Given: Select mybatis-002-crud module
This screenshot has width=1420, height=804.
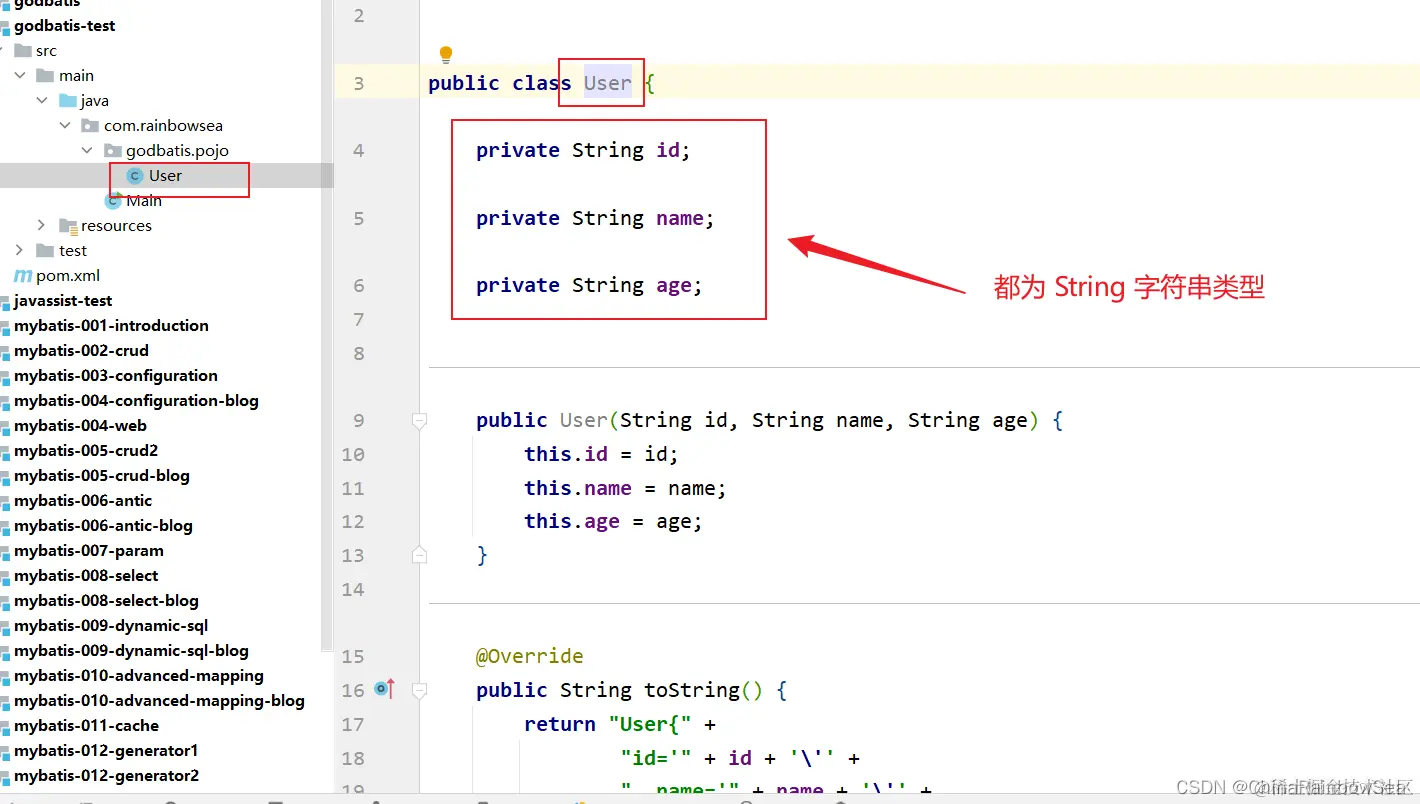Looking at the screenshot, I should (x=81, y=350).
